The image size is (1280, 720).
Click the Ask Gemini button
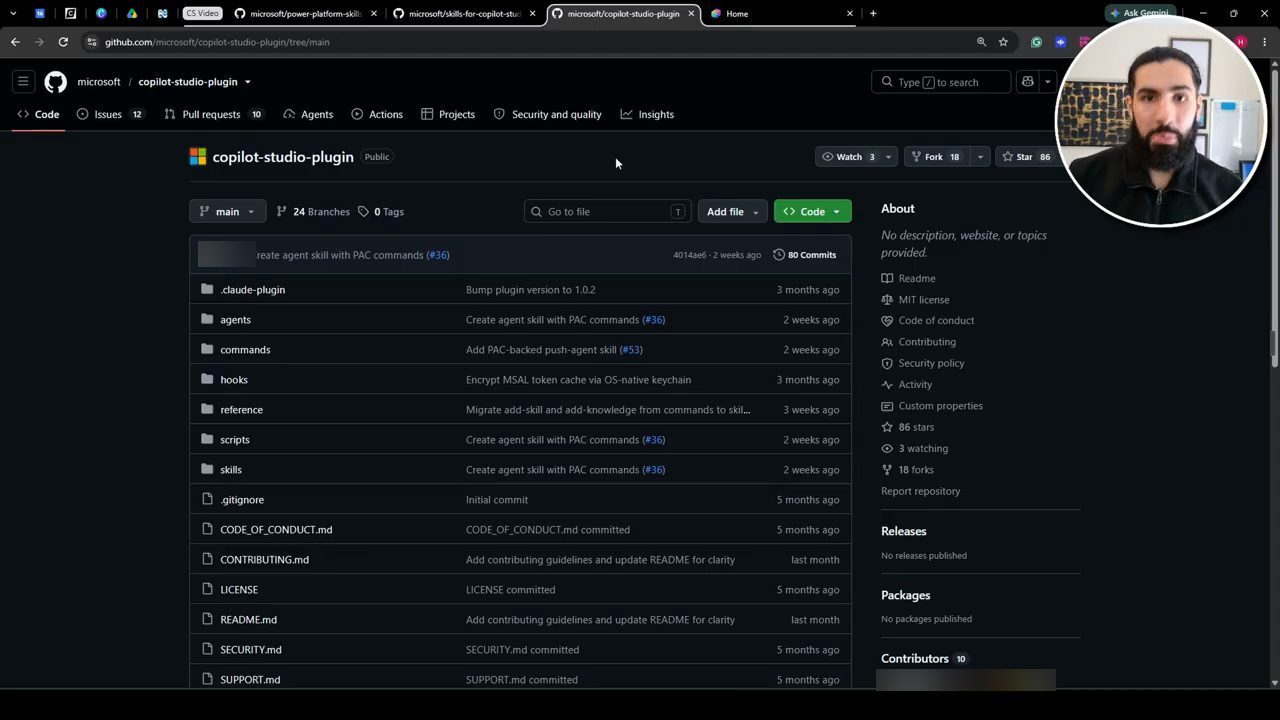point(1139,14)
